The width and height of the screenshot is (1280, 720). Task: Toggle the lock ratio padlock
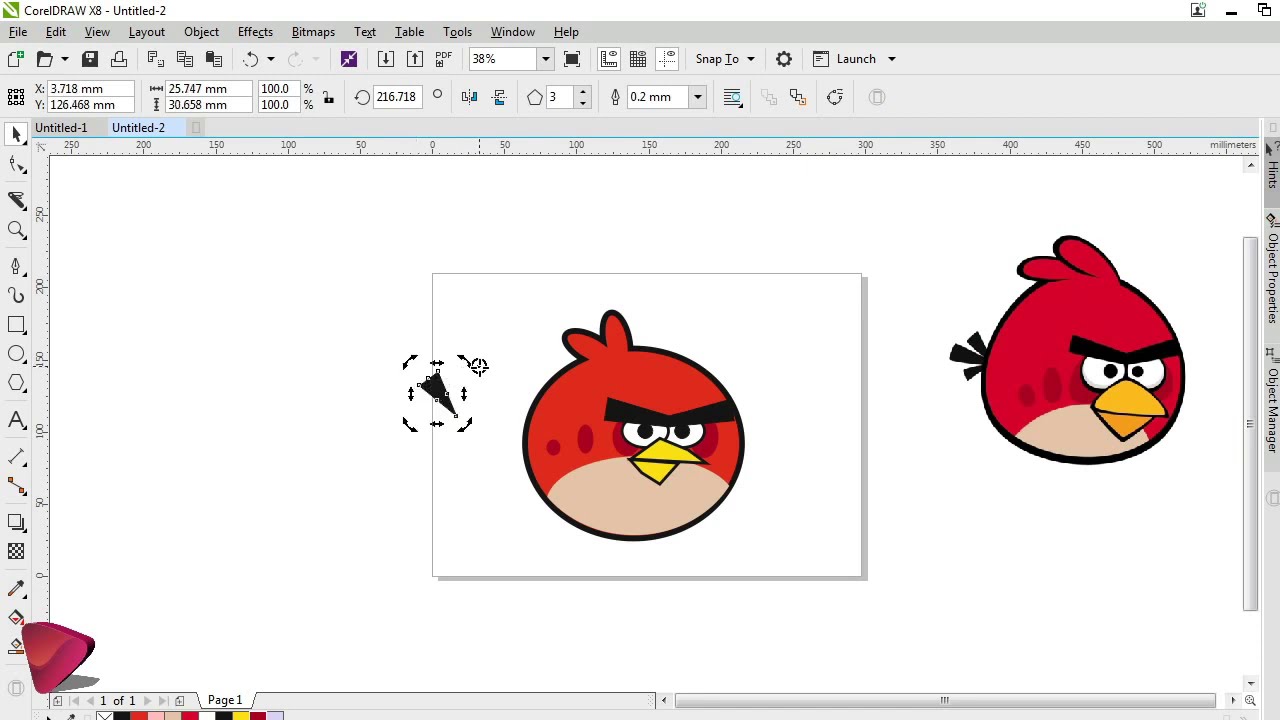(x=328, y=97)
